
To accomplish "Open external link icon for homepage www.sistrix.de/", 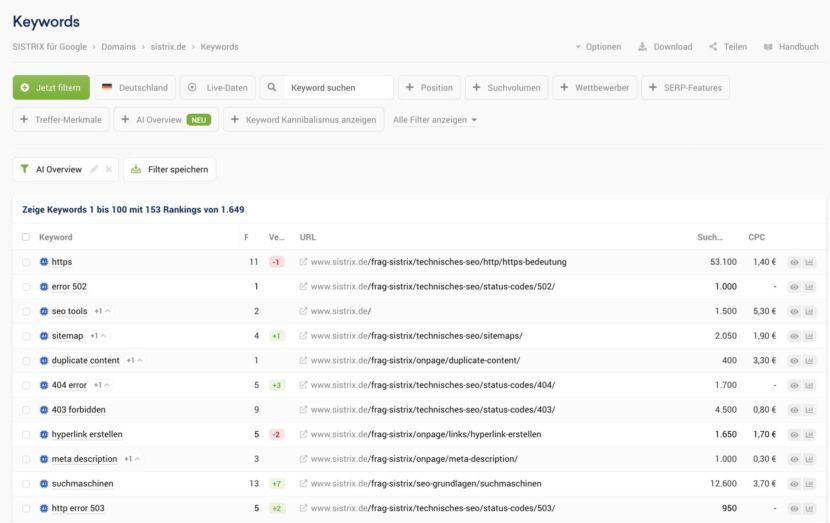I will click(x=303, y=311).
